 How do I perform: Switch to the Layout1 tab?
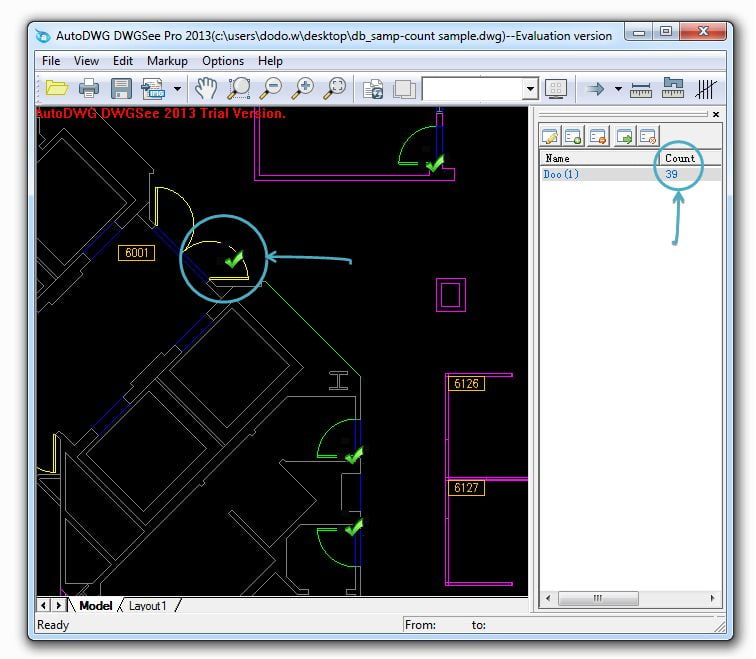coord(148,606)
